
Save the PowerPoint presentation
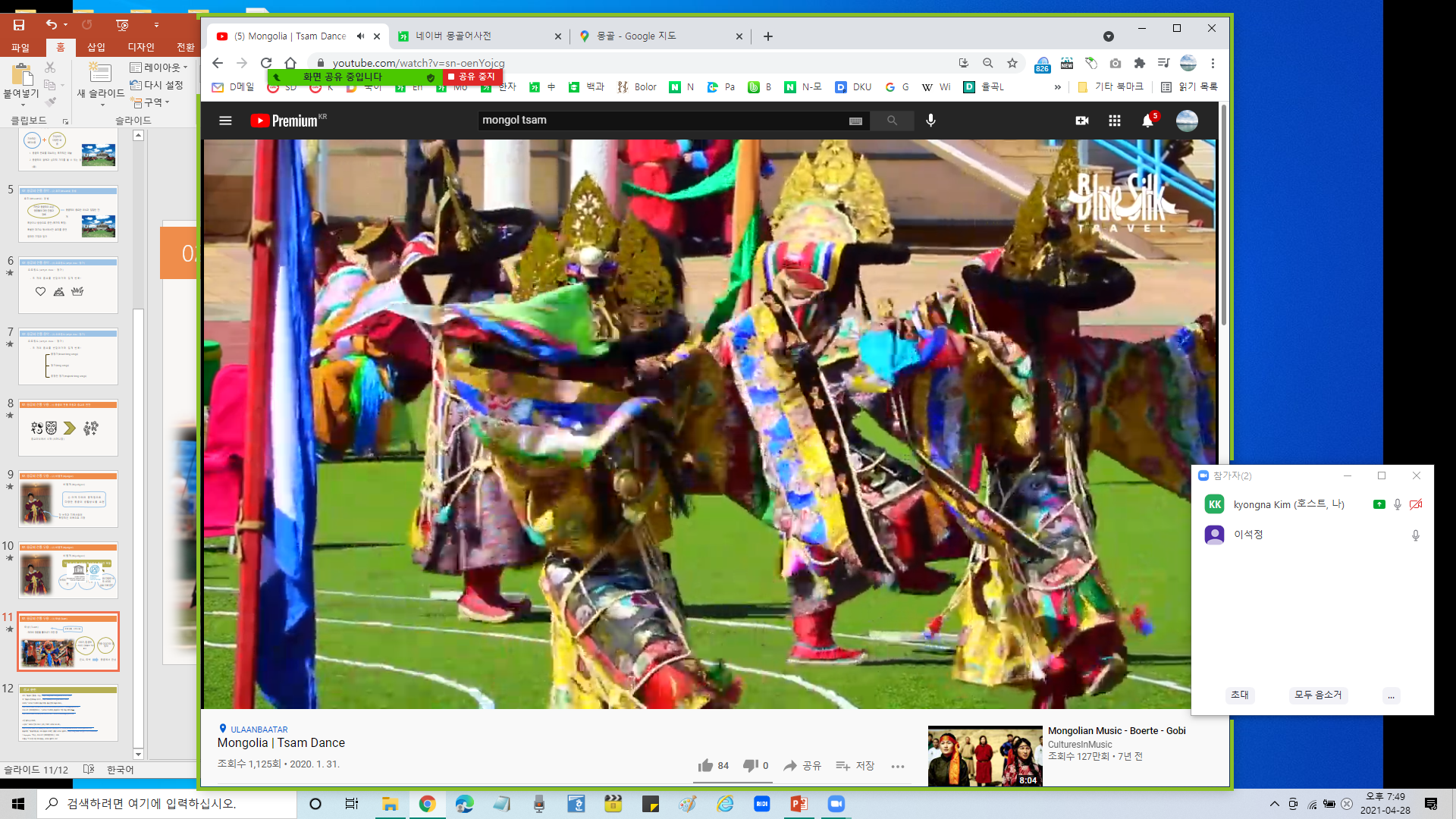[x=19, y=25]
